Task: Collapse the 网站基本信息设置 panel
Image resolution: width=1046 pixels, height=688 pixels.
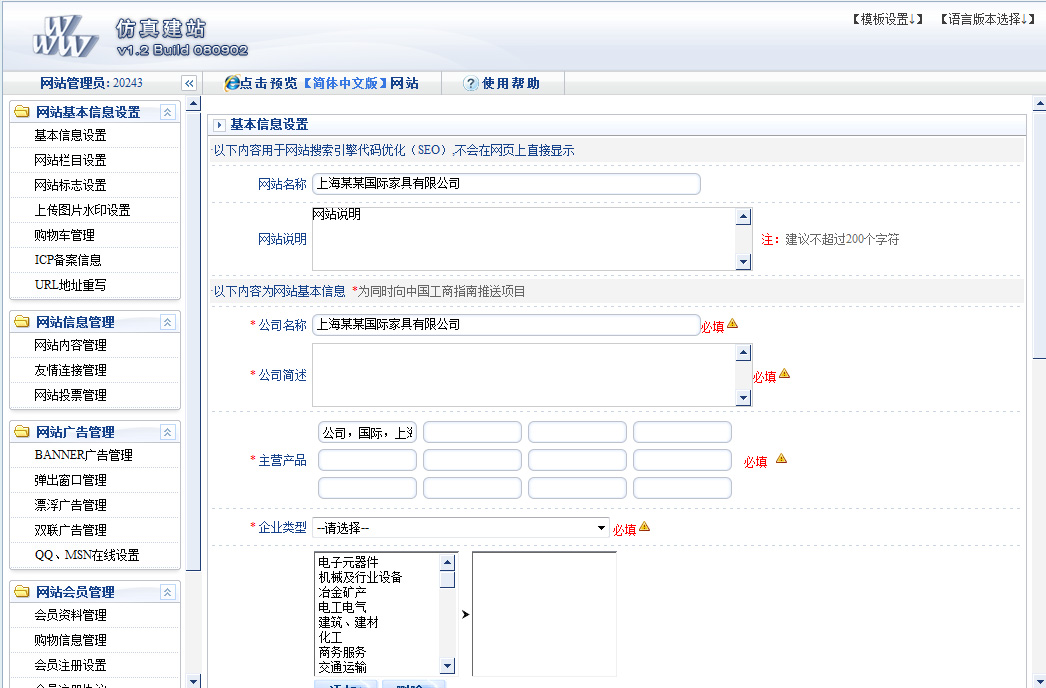Action: (167, 112)
